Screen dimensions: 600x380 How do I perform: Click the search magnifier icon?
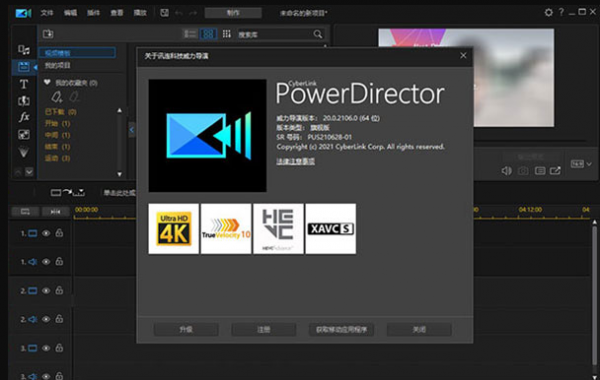318,34
